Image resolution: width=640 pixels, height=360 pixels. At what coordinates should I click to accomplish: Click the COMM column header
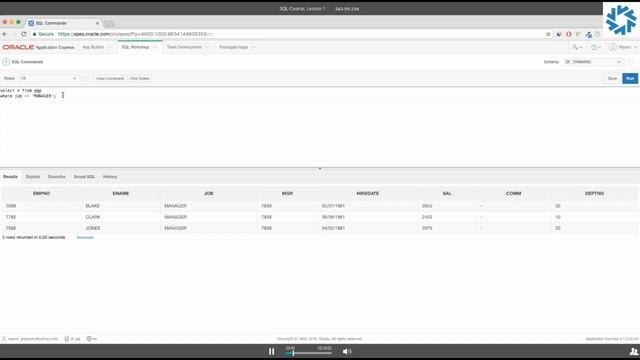[x=513, y=193]
